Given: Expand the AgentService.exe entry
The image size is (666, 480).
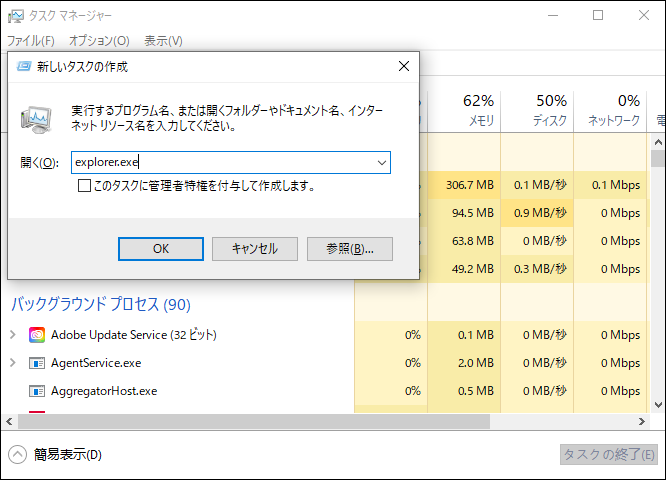Looking at the screenshot, I should (13, 363).
